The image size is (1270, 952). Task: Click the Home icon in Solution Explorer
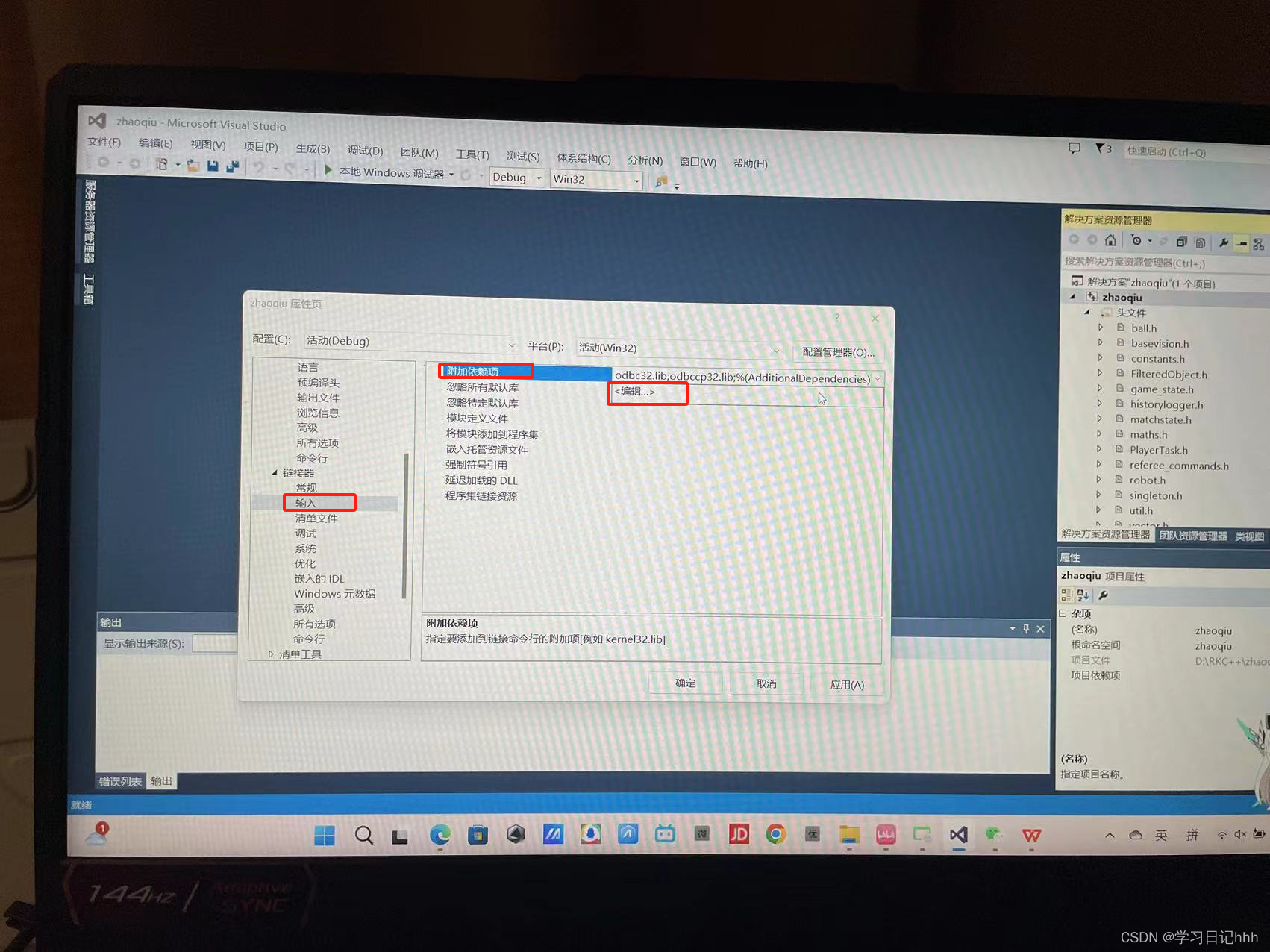tap(1110, 239)
